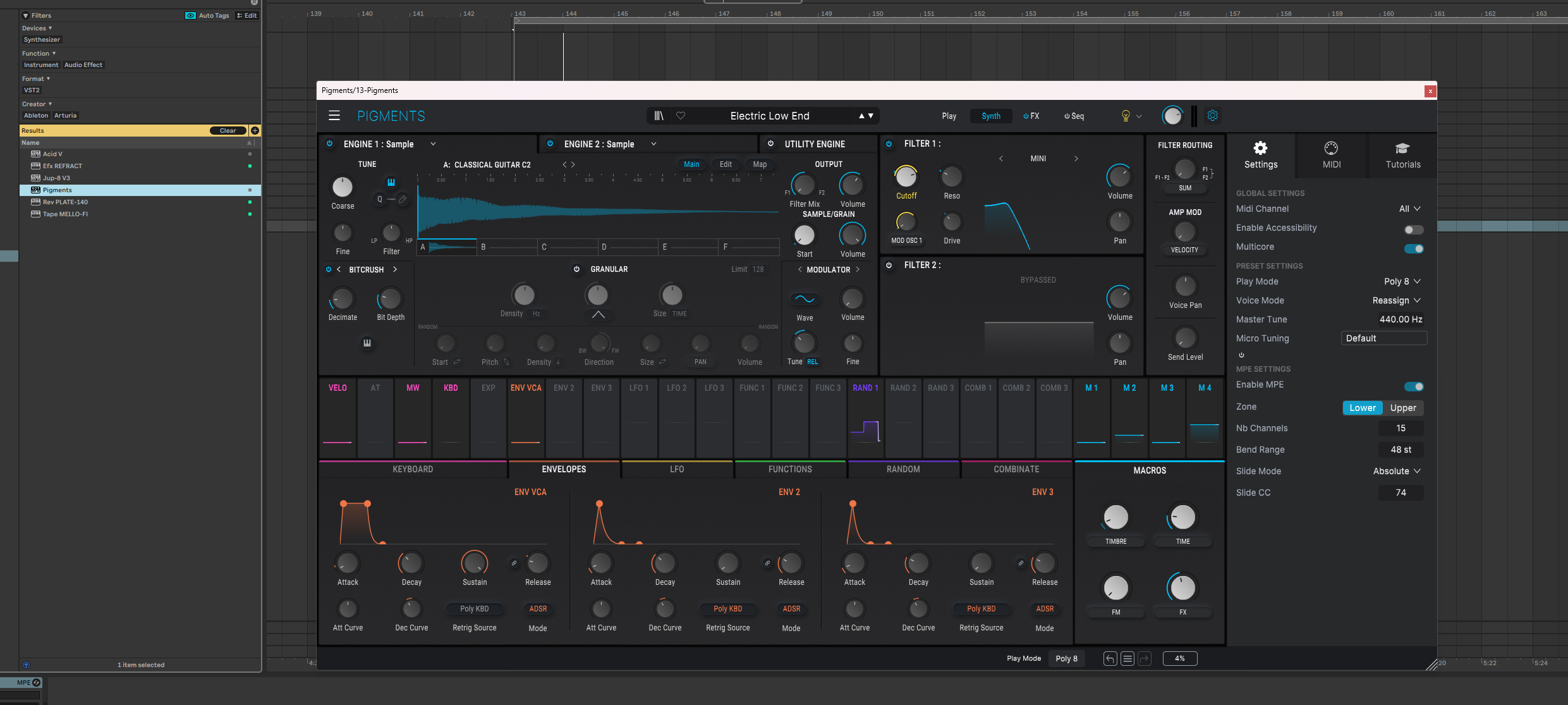
Task: Toggle Engine 1 power button
Action: click(329, 144)
